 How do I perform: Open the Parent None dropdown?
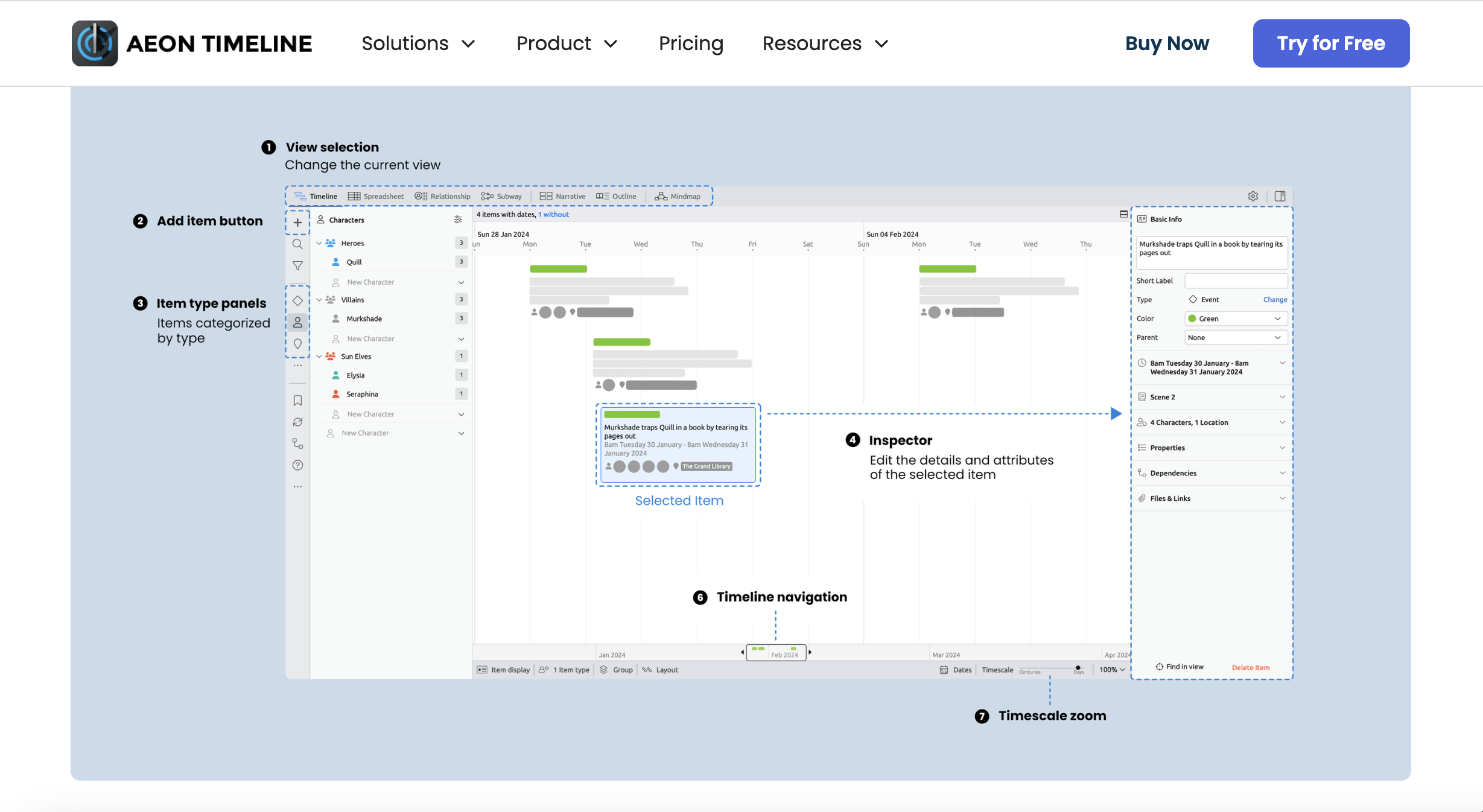click(x=1236, y=337)
